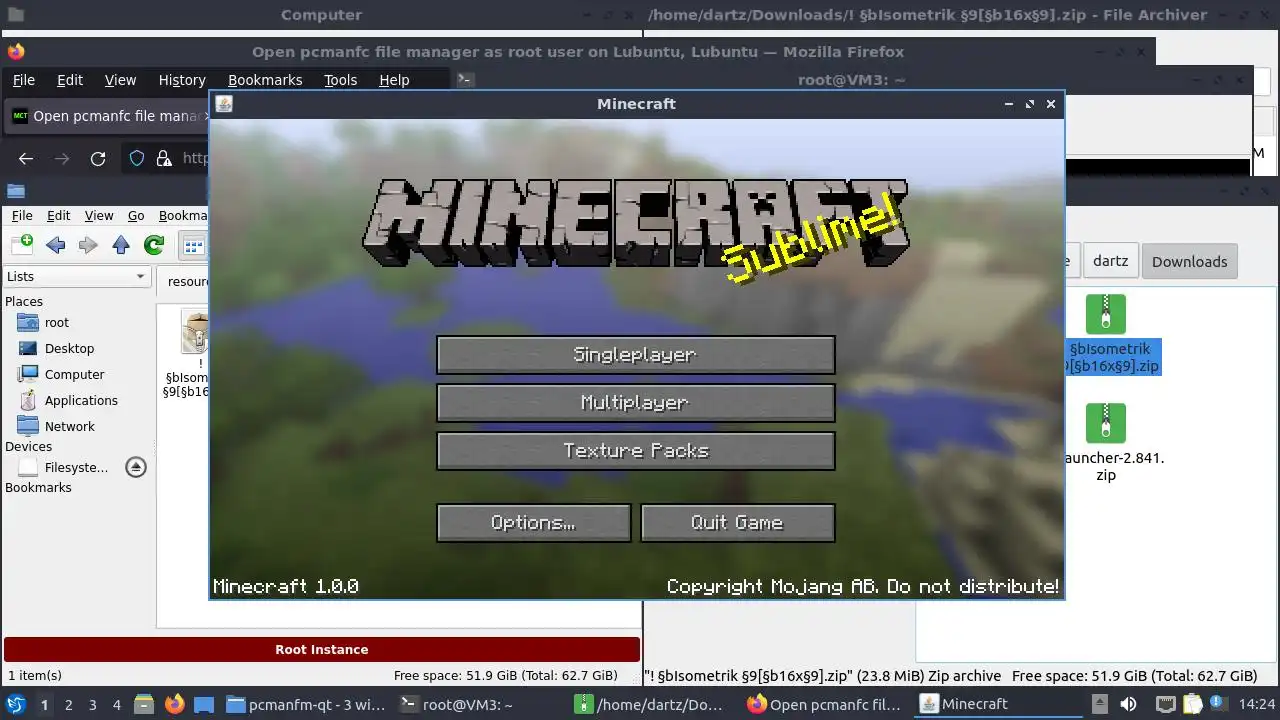The width and height of the screenshot is (1280, 720).
Task: Open pcmanfm File menu
Action: pyautogui.click(x=22, y=215)
